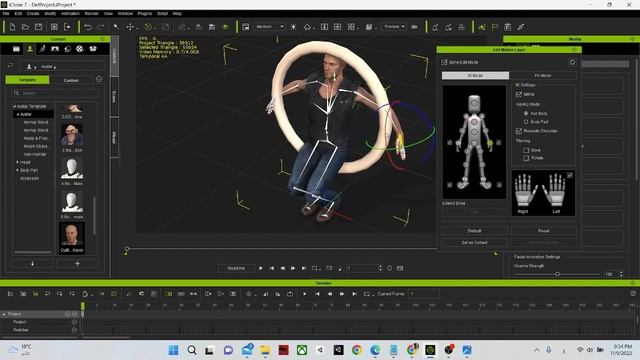Undo the last action
The width and height of the screenshot is (640, 360).
[88, 27]
